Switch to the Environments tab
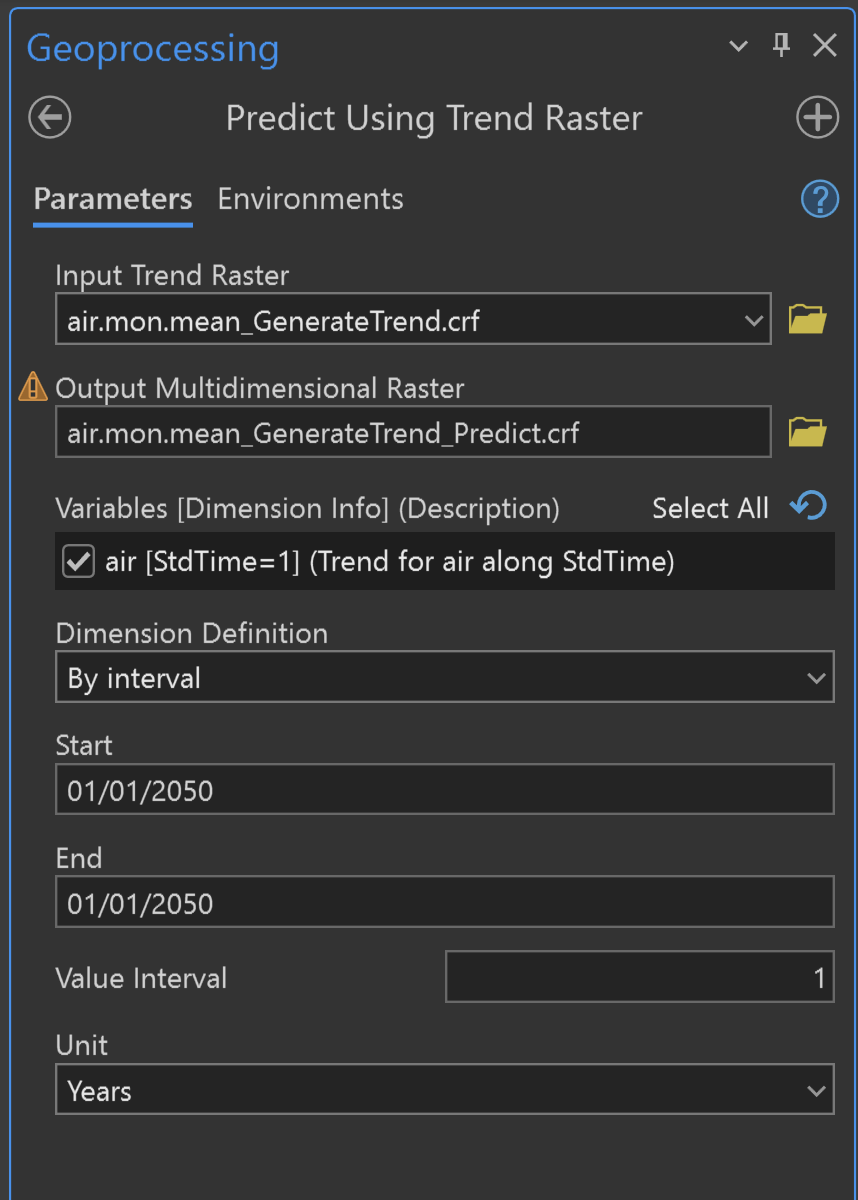The image size is (858, 1200). 310,199
